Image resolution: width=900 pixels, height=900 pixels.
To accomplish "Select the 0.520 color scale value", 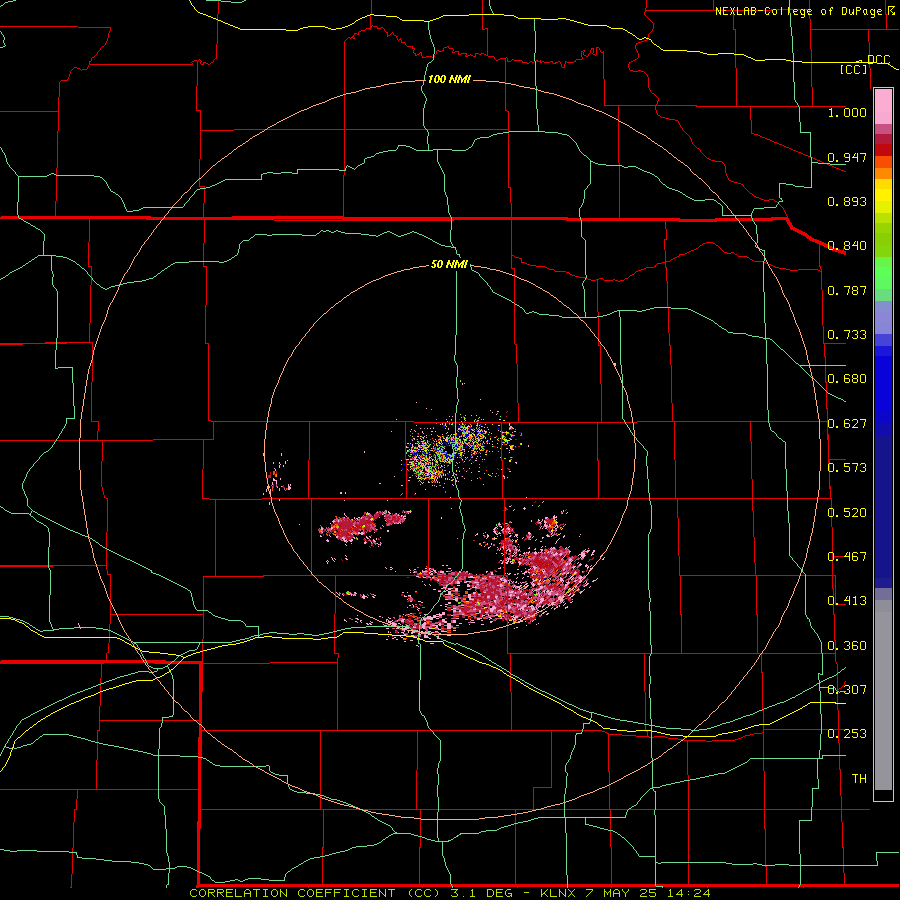I will click(x=847, y=513).
